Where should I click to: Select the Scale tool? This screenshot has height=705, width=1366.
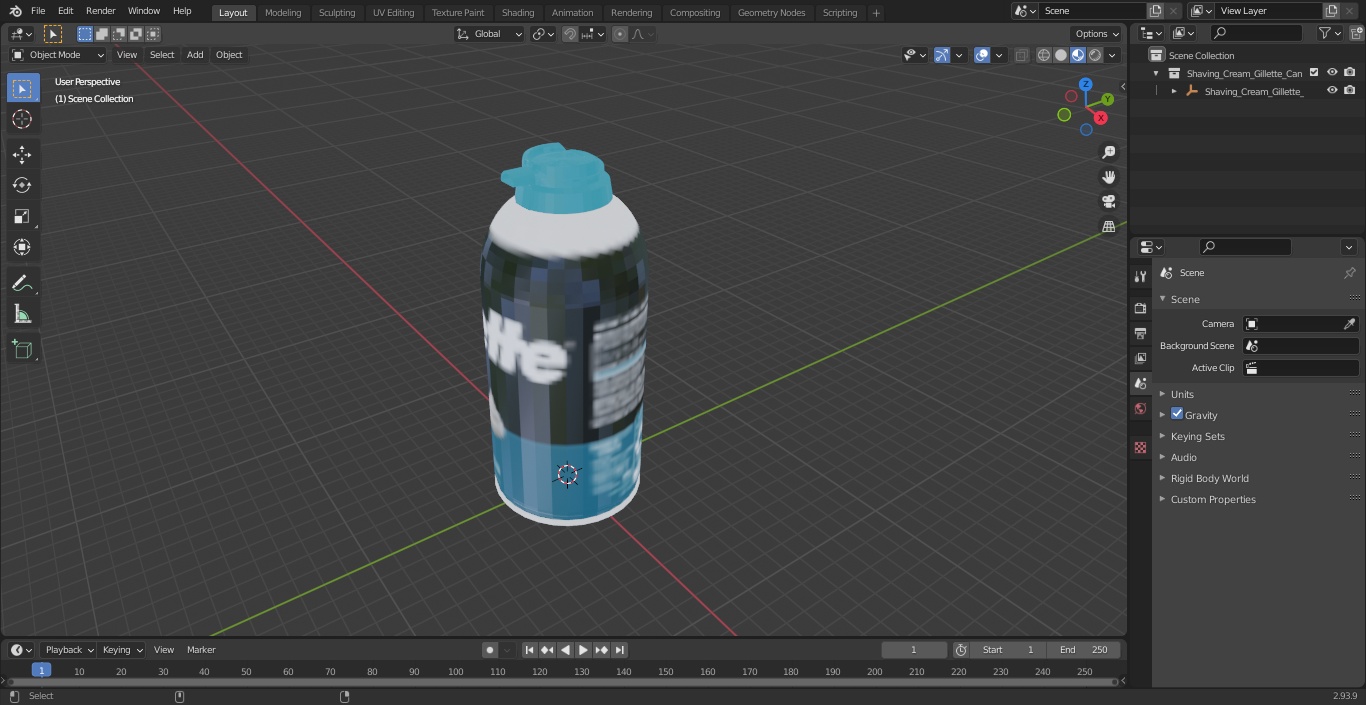[22, 216]
